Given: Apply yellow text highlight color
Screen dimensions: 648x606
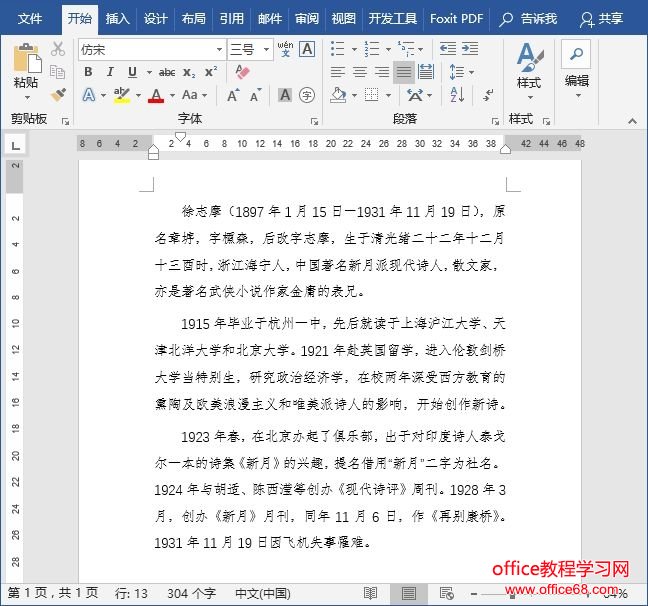Looking at the screenshot, I should click(x=122, y=95).
